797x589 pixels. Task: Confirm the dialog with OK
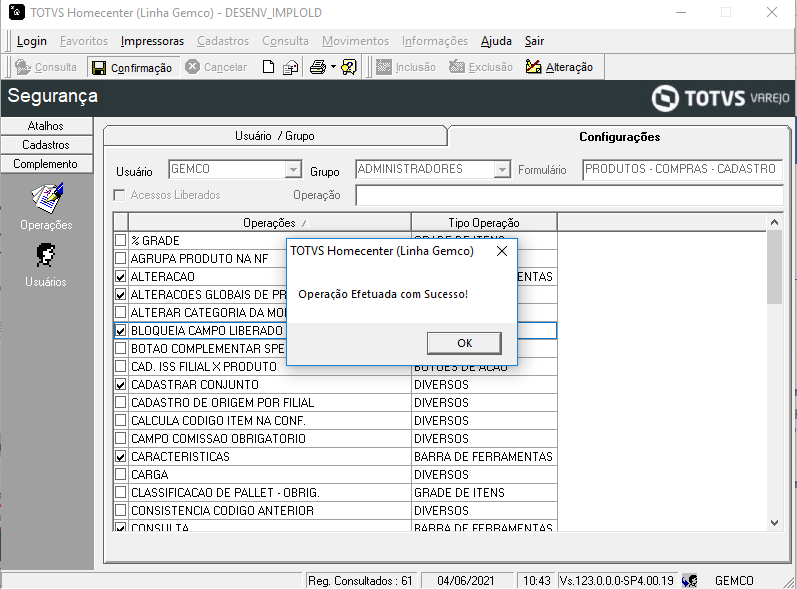point(464,344)
